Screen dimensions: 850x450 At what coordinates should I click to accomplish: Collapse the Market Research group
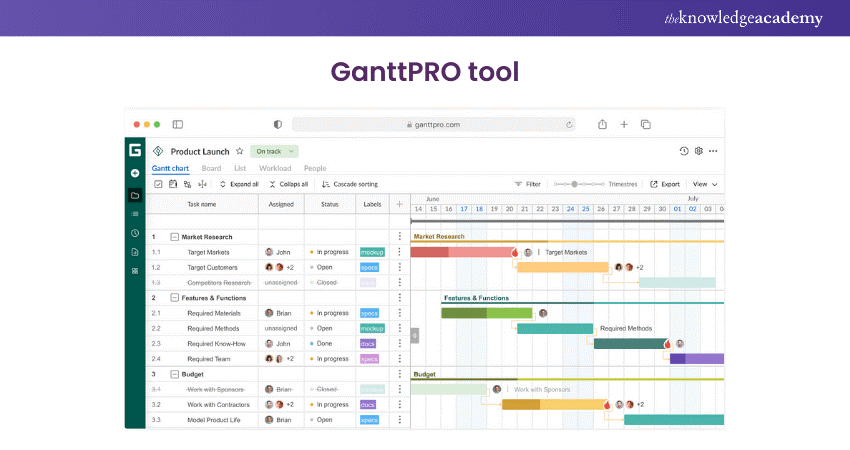tap(175, 237)
